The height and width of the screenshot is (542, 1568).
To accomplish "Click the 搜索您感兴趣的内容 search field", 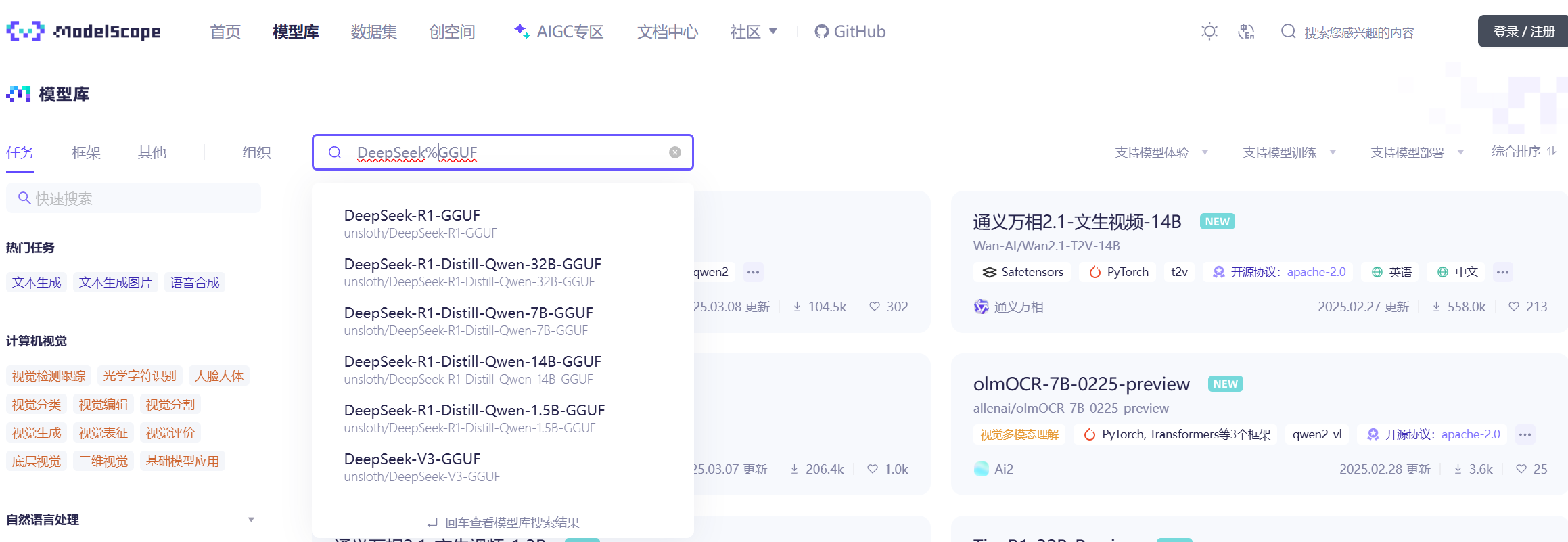I will coord(1359,32).
